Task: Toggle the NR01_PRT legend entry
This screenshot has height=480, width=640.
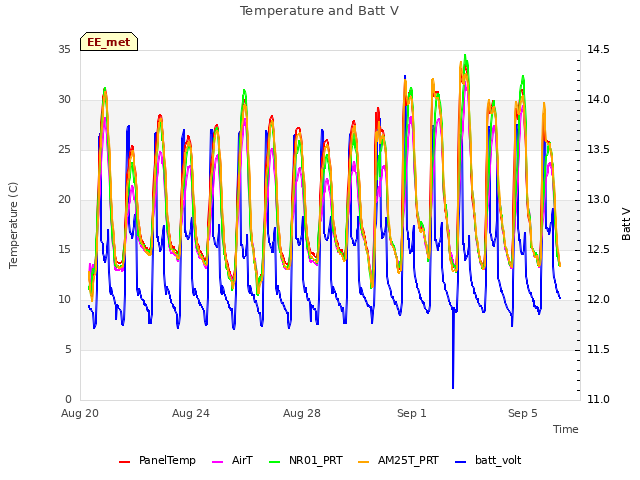Action: pos(306,460)
